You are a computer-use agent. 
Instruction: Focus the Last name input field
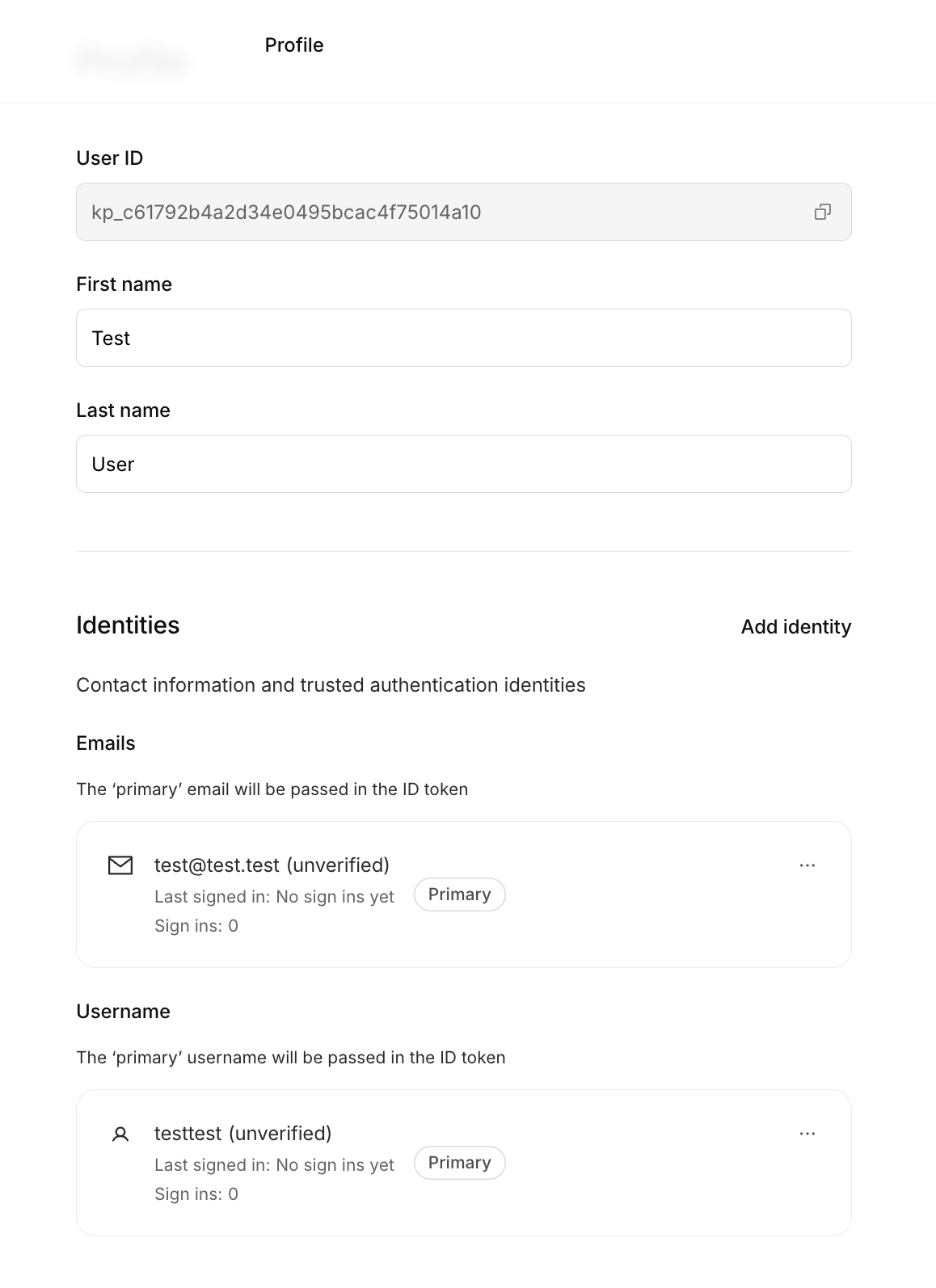pyautogui.click(x=464, y=464)
